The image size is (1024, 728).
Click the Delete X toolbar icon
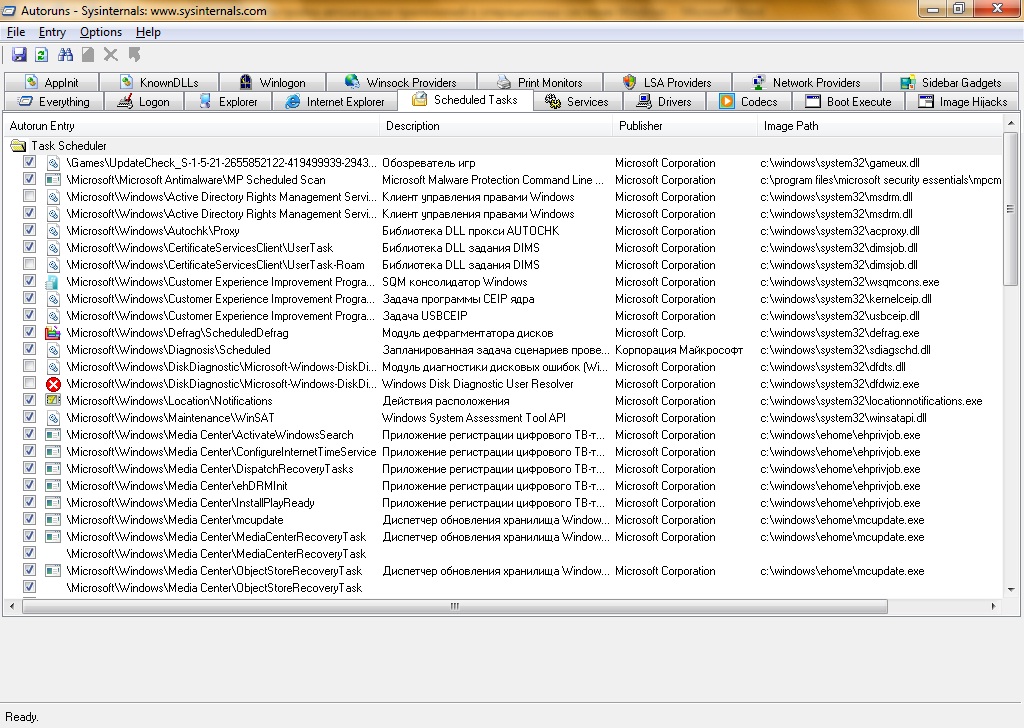pyautogui.click(x=111, y=55)
